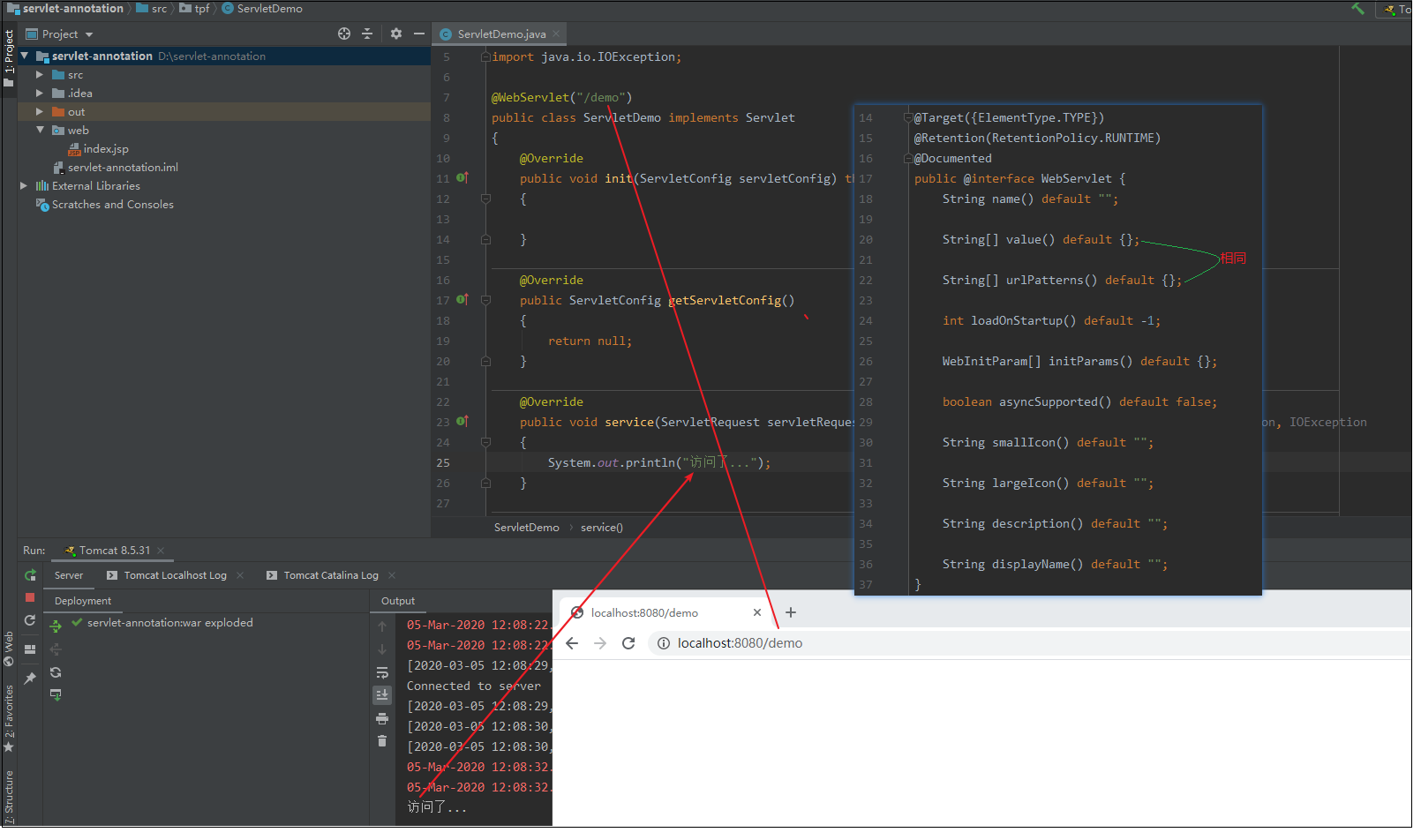
Task: Switch to Tomcat Localhost Log tab
Action: point(175,575)
